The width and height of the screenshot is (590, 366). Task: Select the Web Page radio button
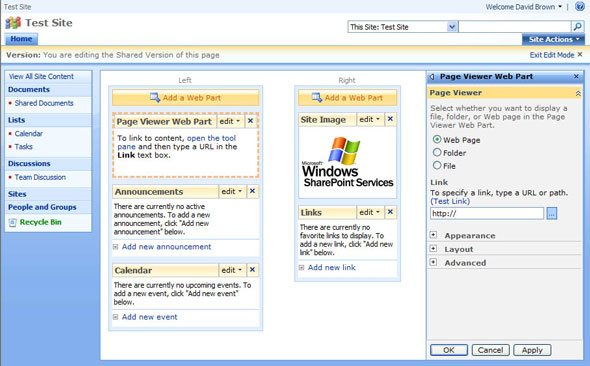click(x=437, y=139)
